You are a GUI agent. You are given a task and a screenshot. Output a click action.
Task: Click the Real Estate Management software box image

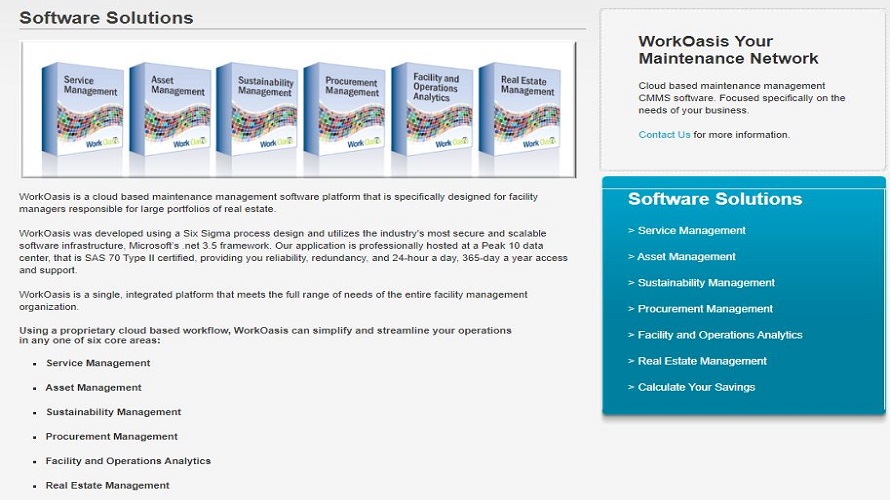(x=520, y=109)
